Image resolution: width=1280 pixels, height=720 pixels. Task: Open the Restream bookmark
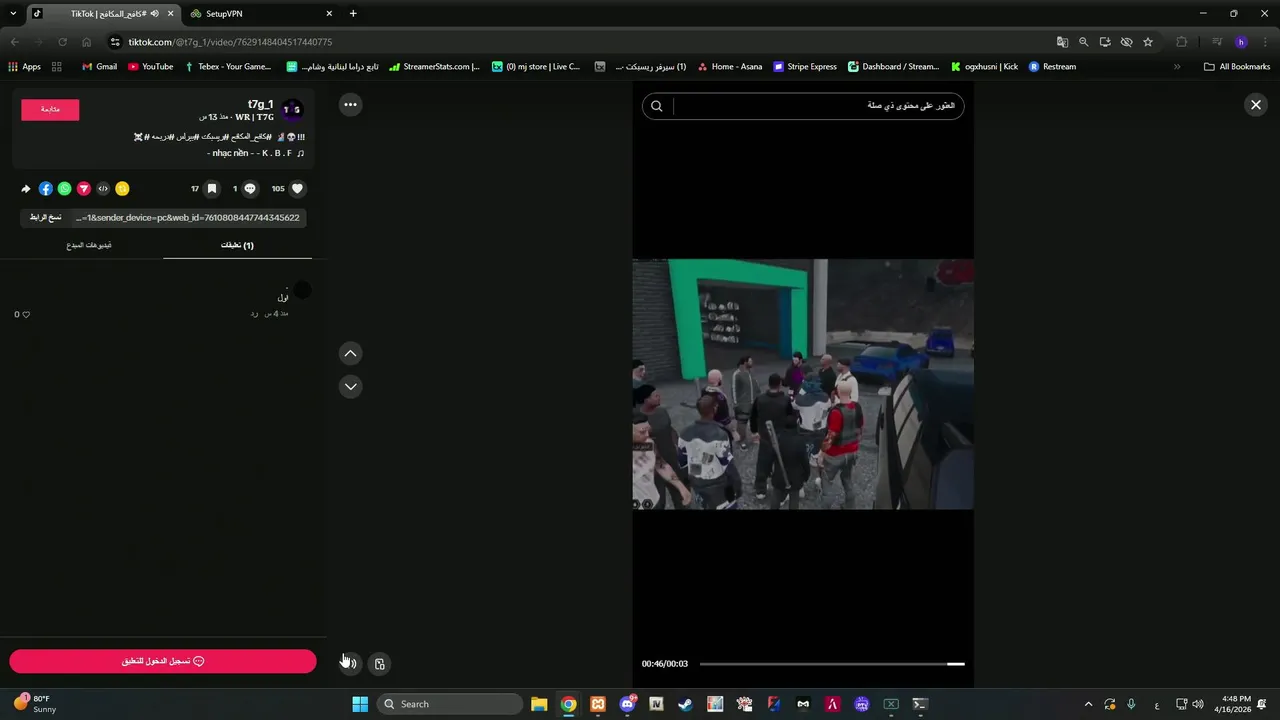click(1052, 67)
